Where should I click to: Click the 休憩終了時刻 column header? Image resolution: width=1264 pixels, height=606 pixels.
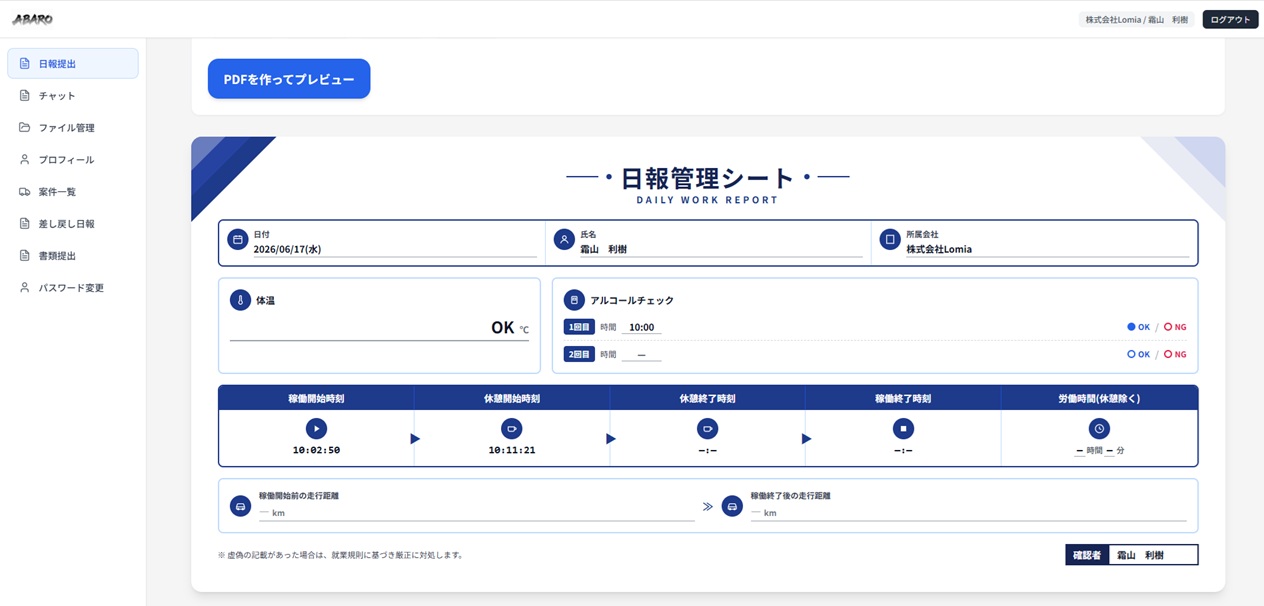(707, 398)
